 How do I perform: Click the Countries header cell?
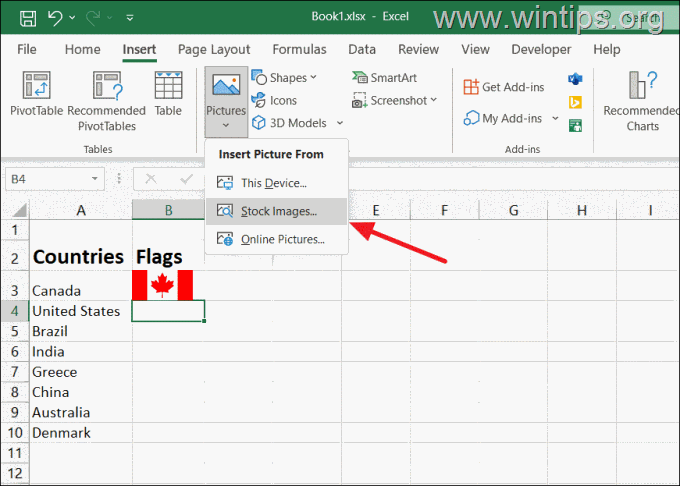coord(81,256)
